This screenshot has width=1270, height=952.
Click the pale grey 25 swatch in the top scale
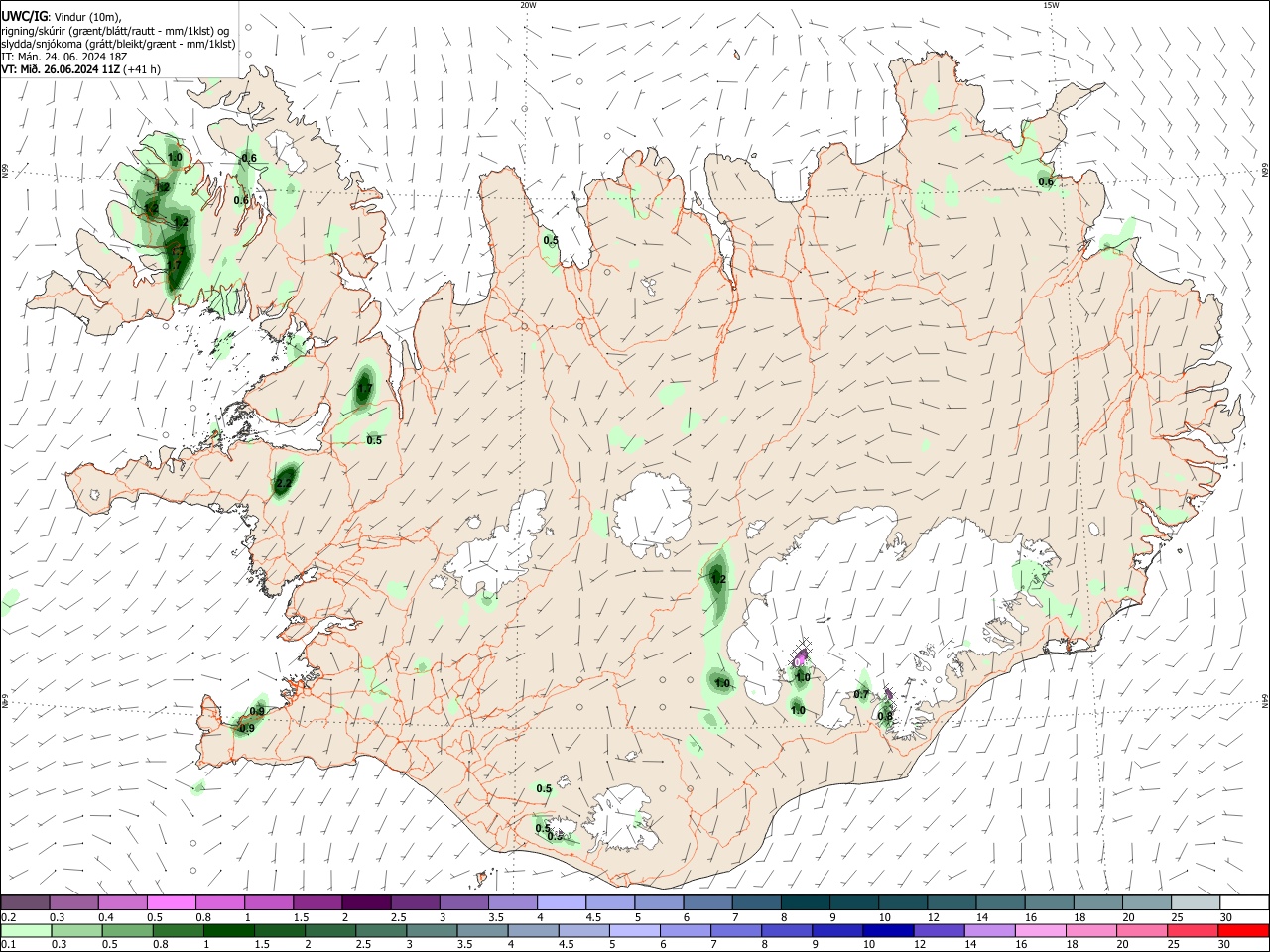pos(1197,902)
